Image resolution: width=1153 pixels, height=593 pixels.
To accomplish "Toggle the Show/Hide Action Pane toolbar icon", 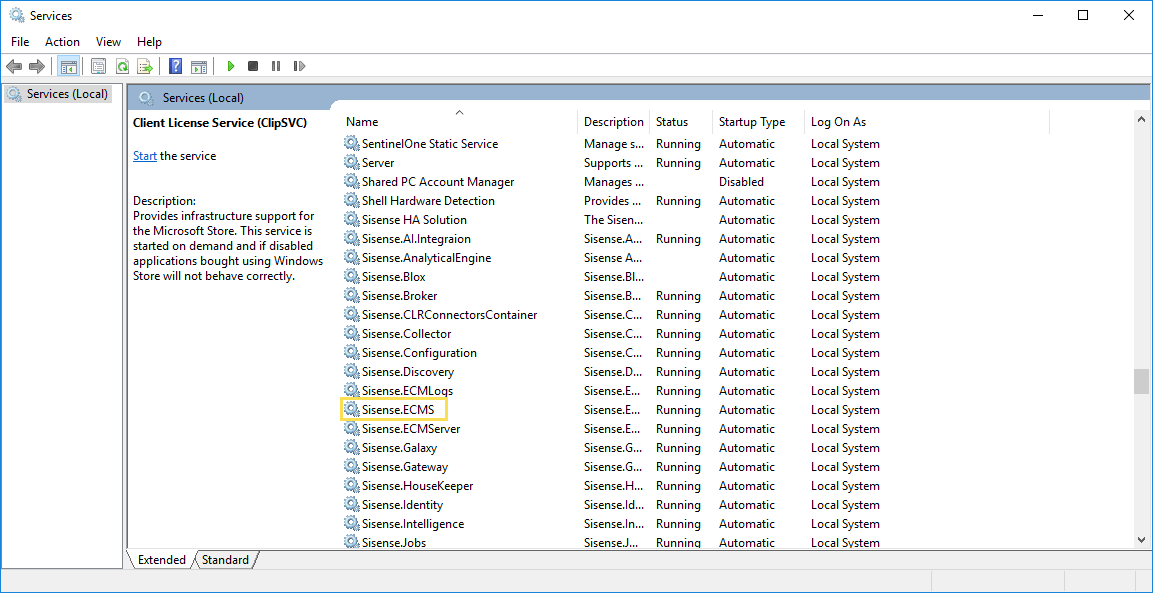I will tap(199, 66).
